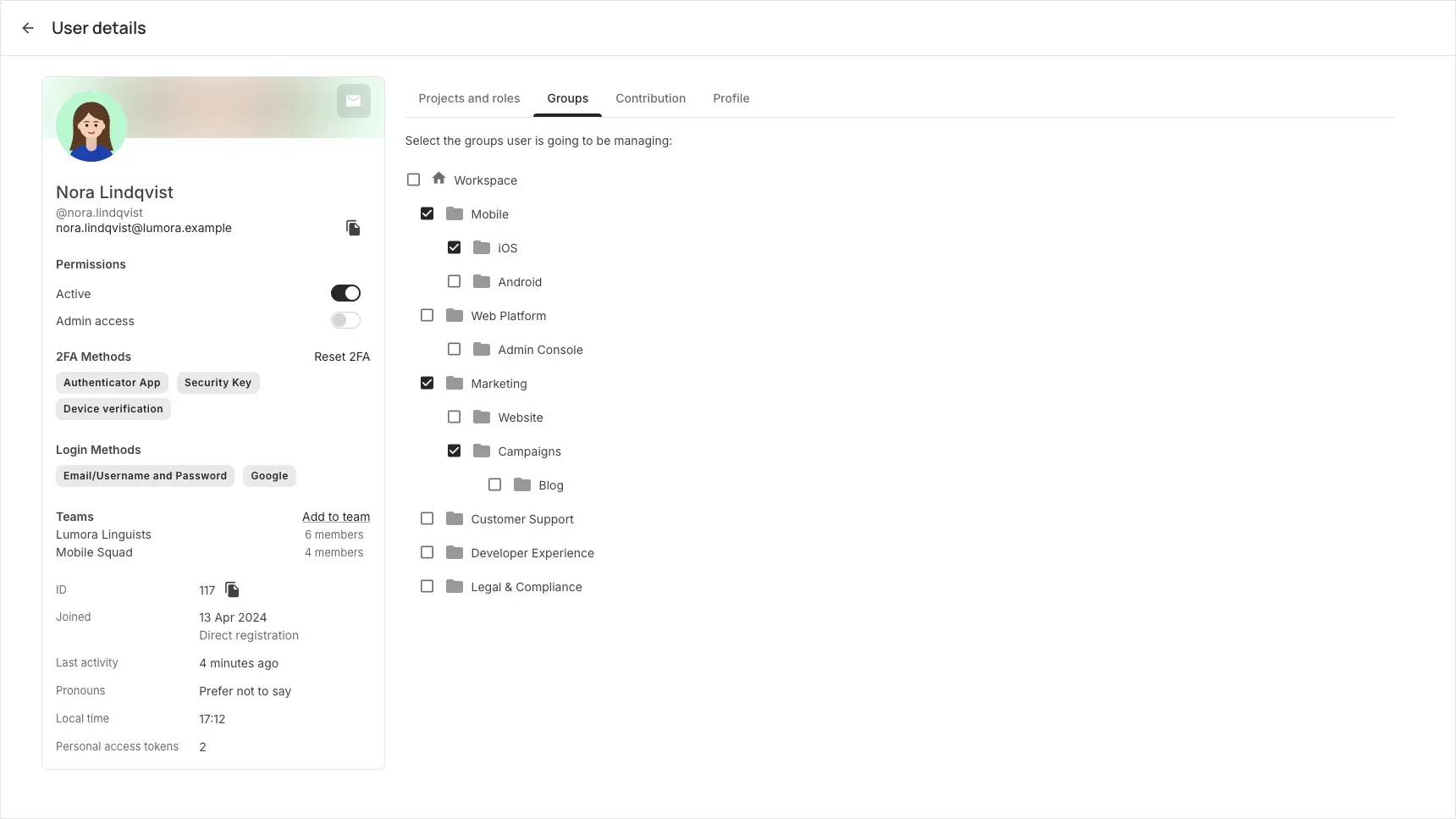Turn off the Active toggle
This screenshot has height=819, width=1456.
[x=345, y=293]
